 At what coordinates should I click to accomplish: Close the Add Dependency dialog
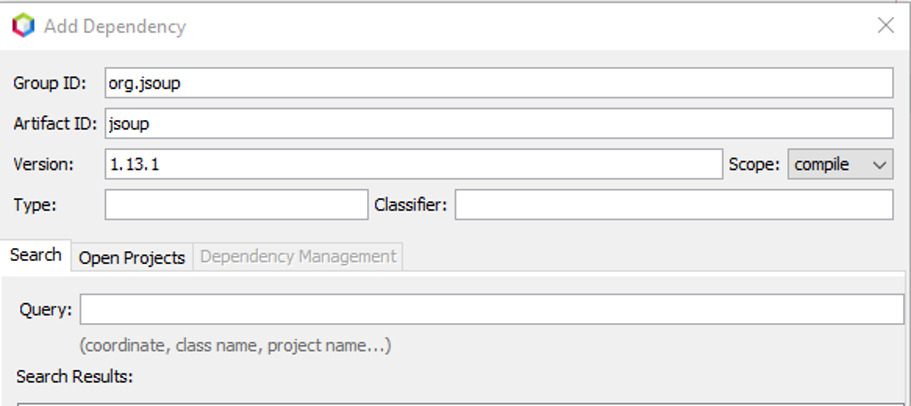coord(885,26)
